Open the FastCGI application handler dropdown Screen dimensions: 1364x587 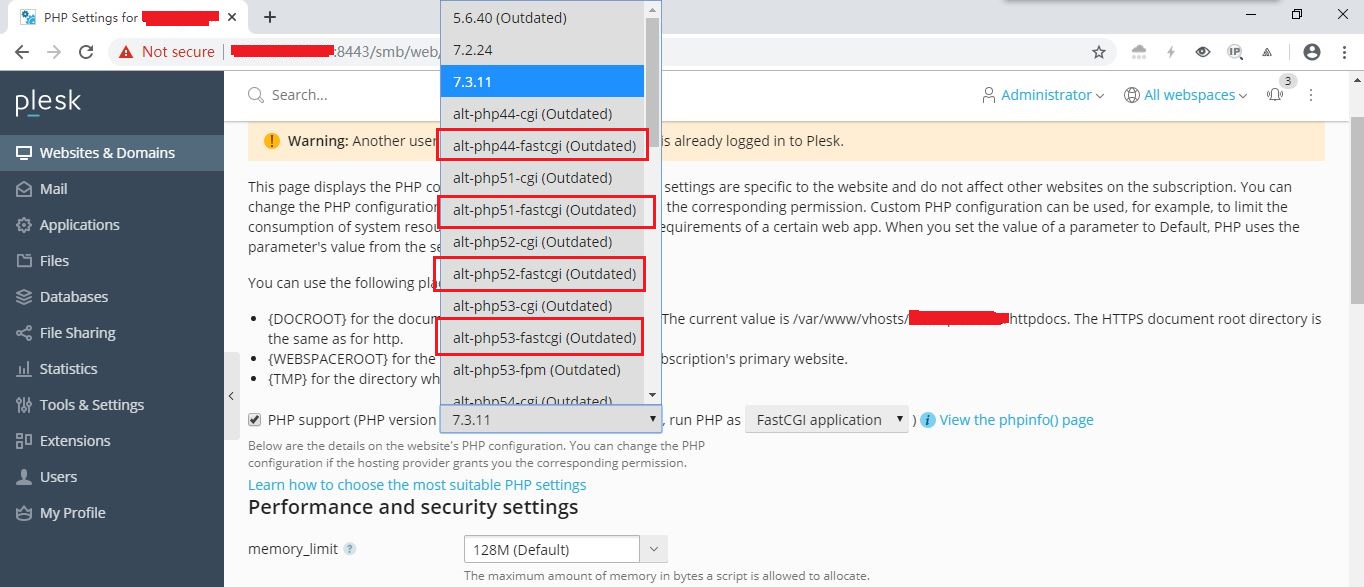[828, 420]
